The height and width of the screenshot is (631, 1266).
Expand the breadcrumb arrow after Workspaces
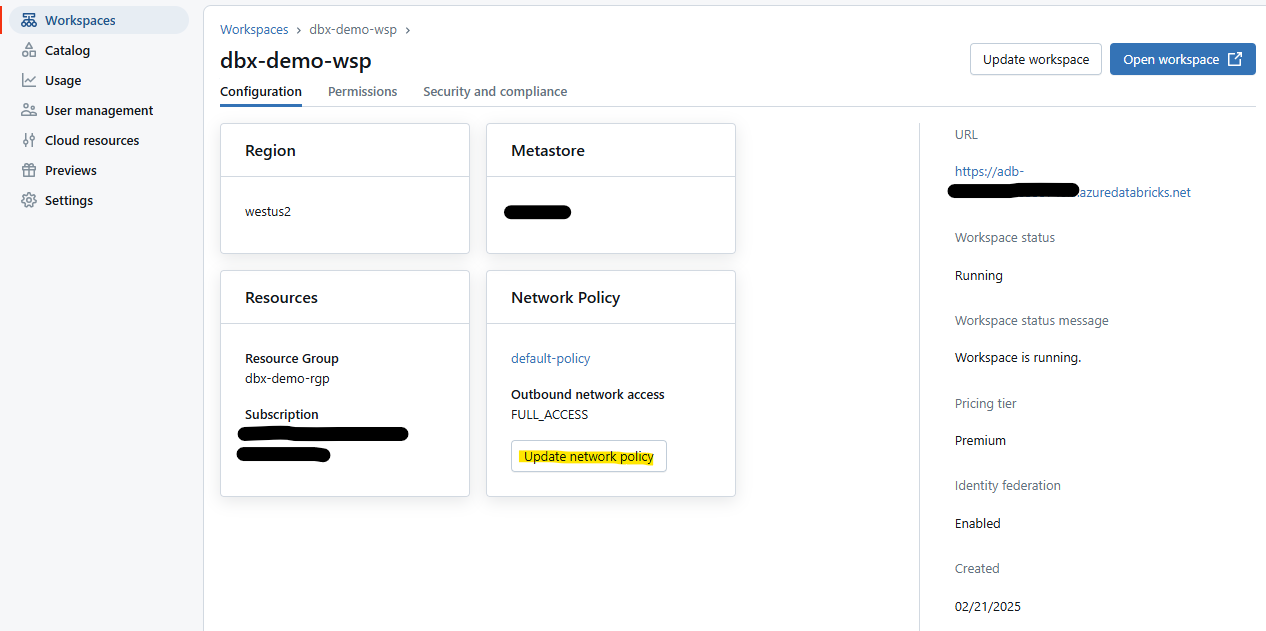(x=298, y=30)
